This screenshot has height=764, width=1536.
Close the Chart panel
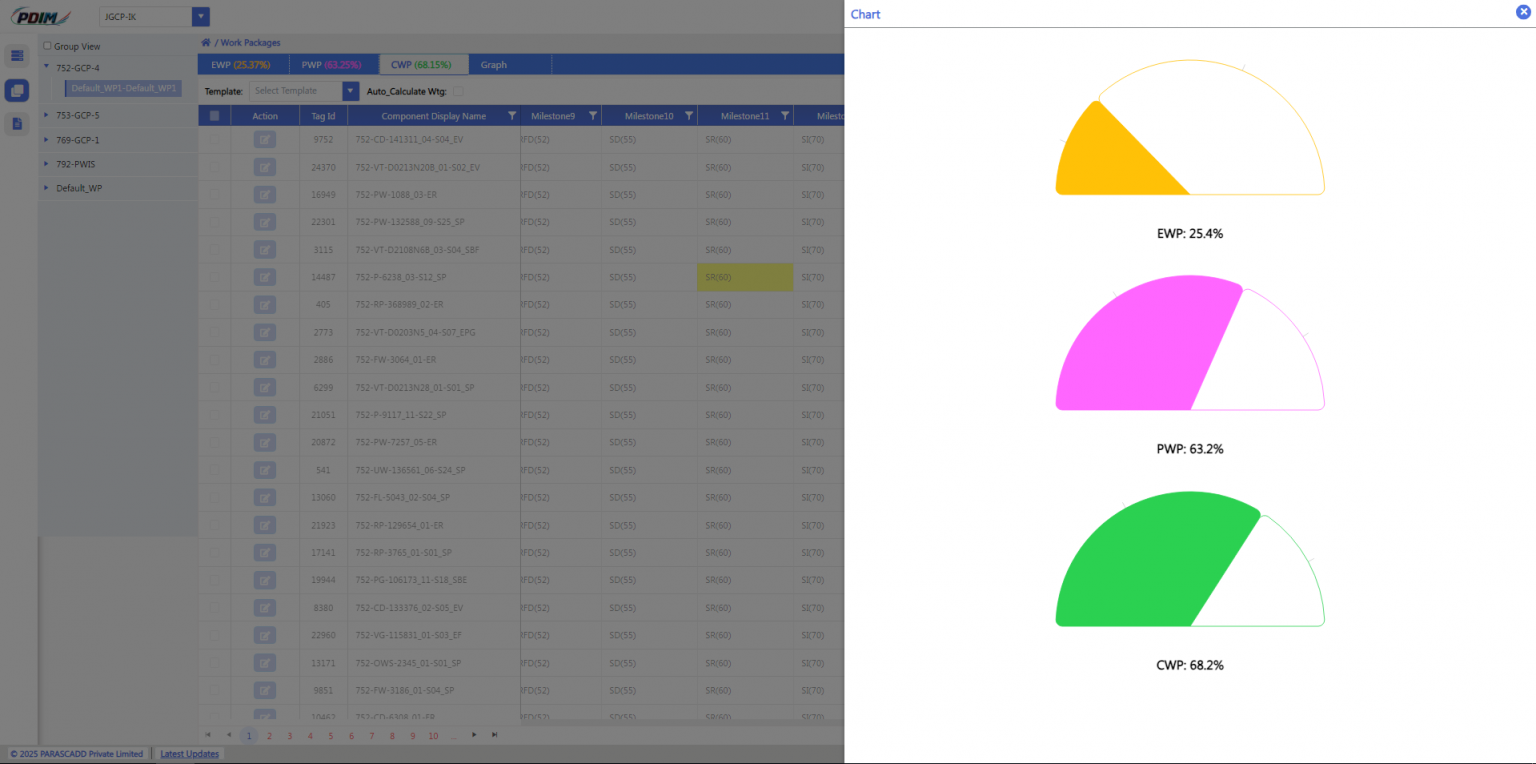(x=1523, y=12)
